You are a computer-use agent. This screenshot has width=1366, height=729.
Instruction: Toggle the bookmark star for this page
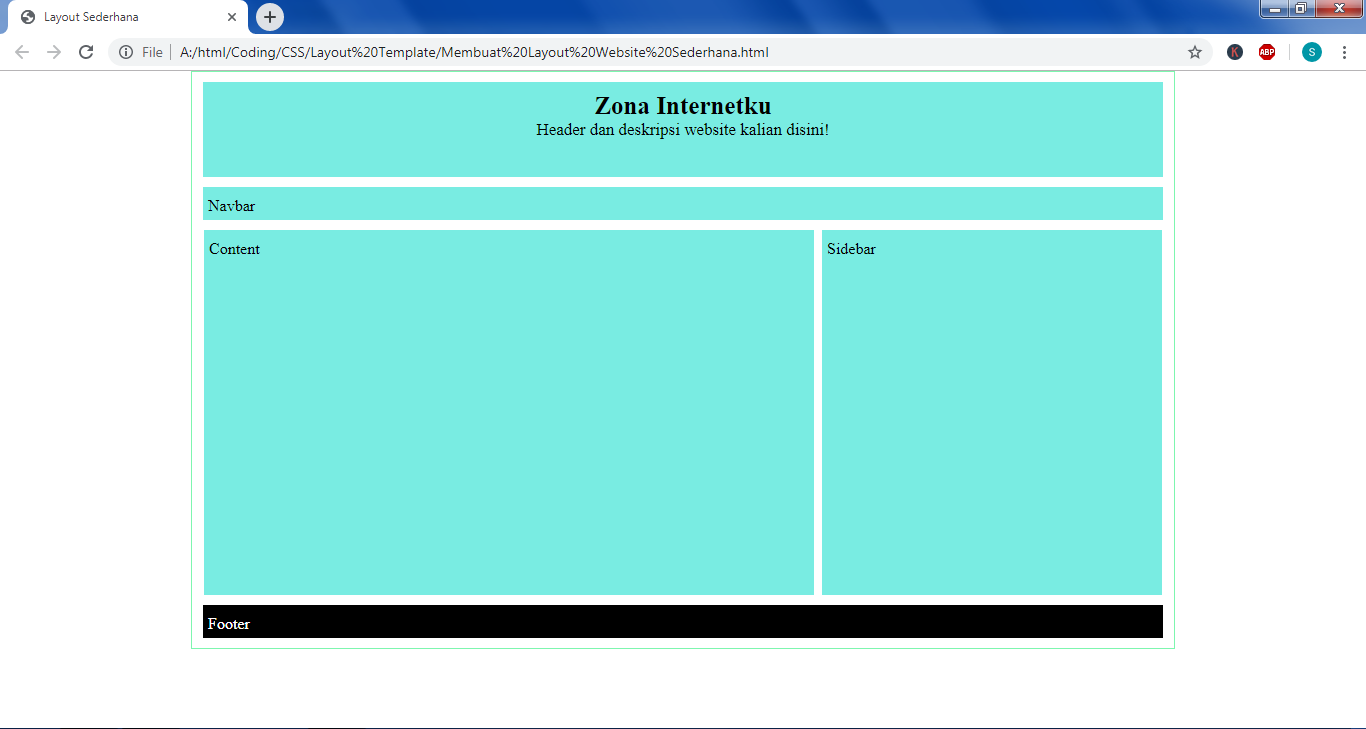click(1195, 52)
